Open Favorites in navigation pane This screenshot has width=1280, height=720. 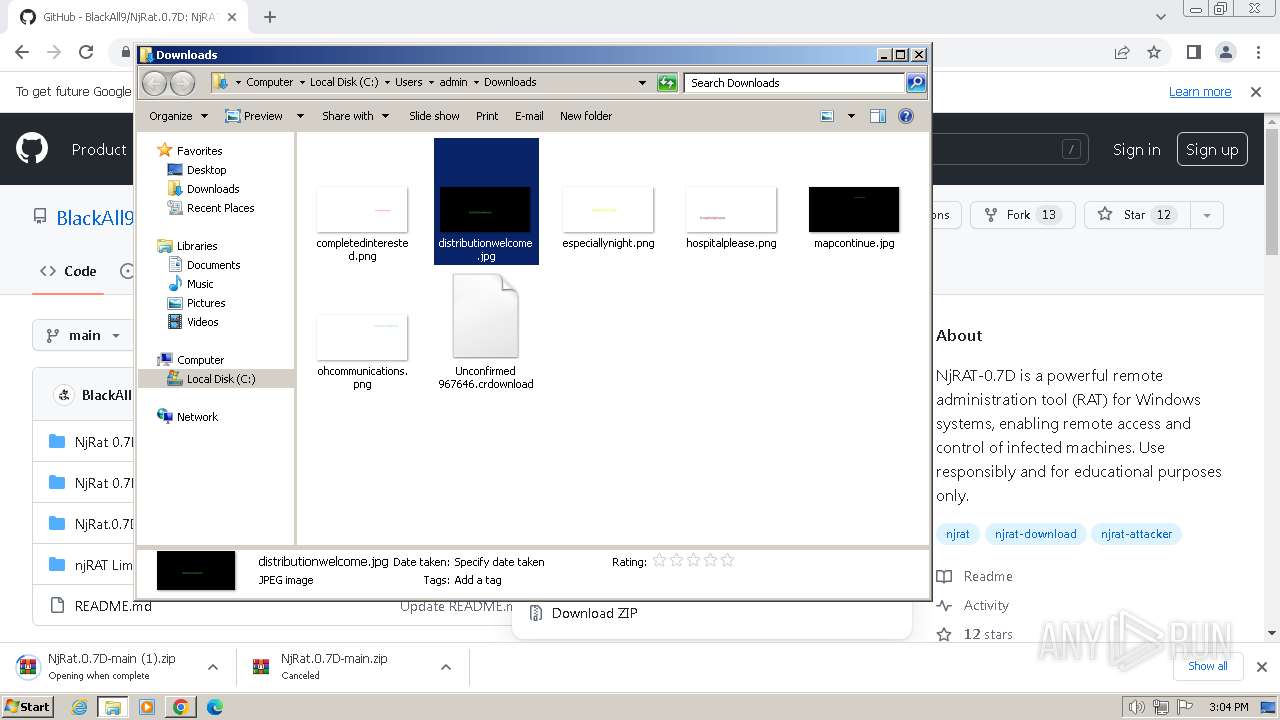(x=199, y=151)
